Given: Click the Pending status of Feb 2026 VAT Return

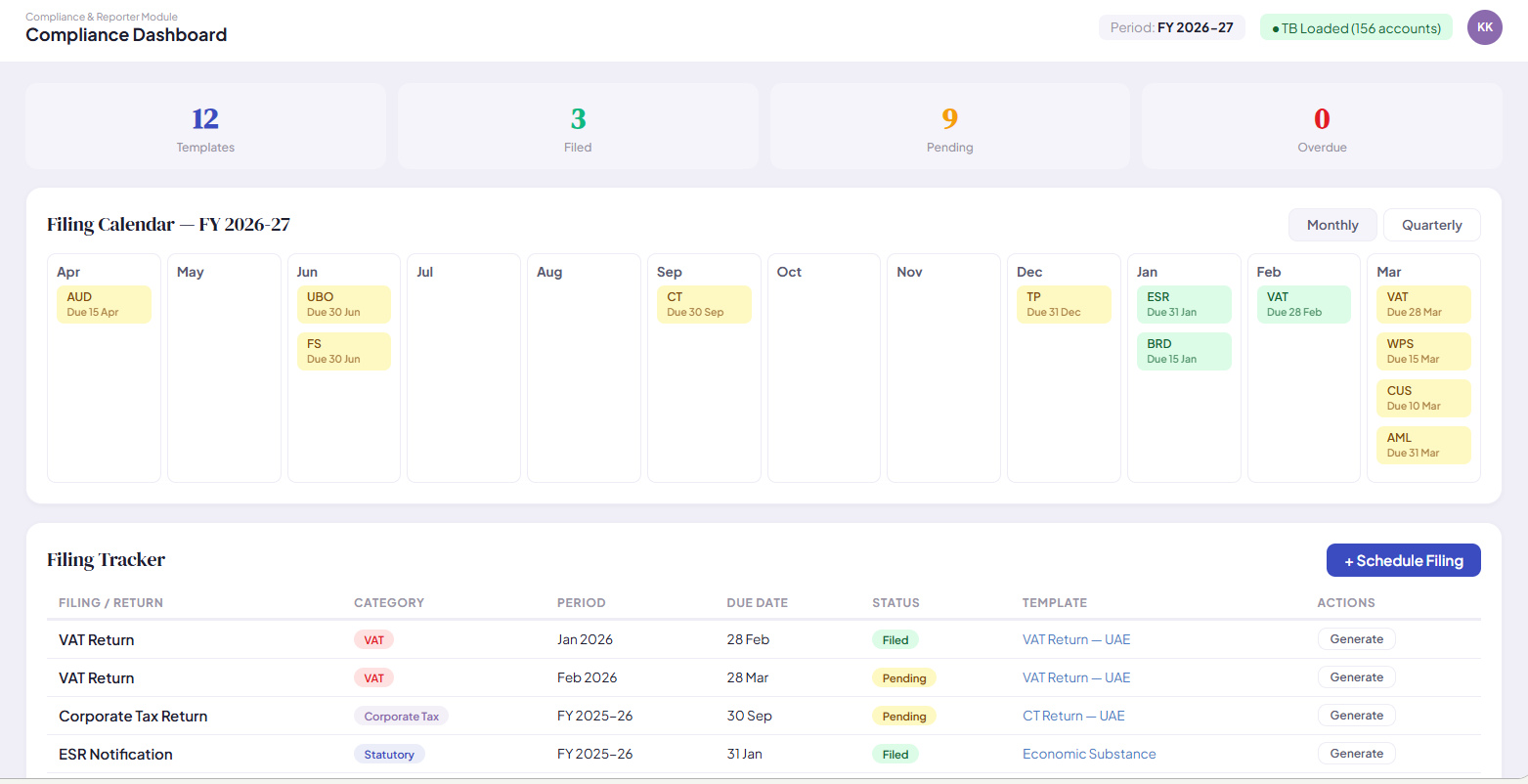Looking at the screenshot, I should pos(904,678).
